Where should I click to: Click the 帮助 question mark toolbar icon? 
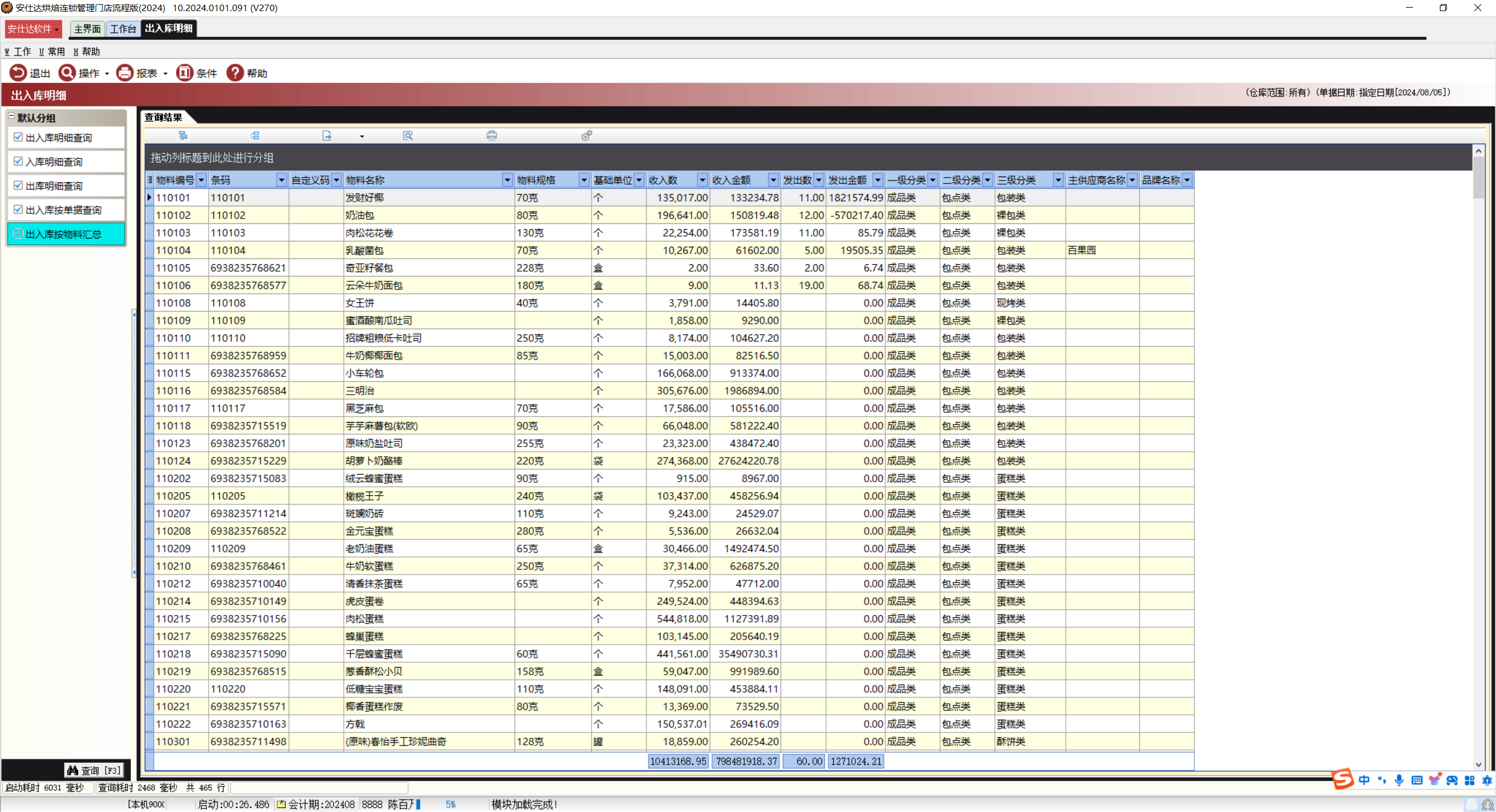pyautogui.click(x=235, y=72)
